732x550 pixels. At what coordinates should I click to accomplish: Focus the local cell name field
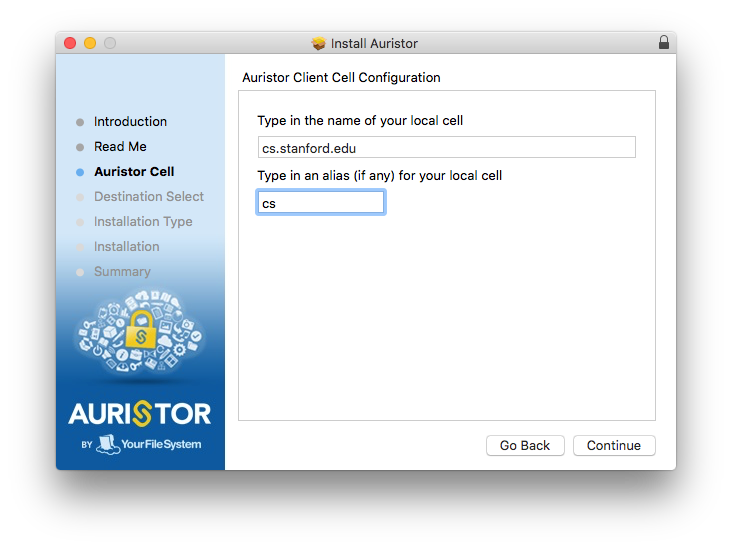[x=446, y=148]
